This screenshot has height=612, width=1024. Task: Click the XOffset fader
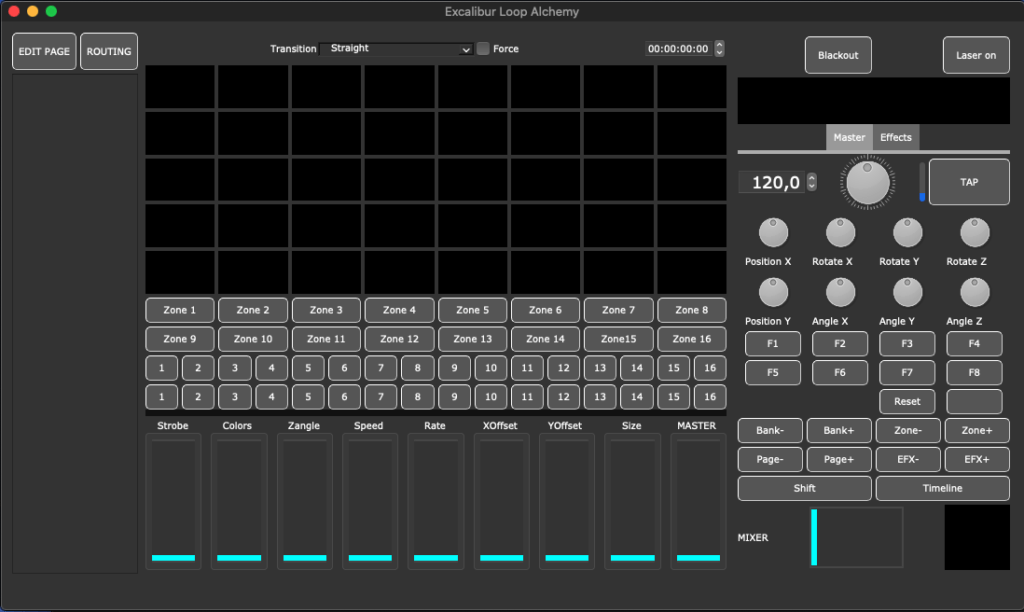click(x=502, y=501)
